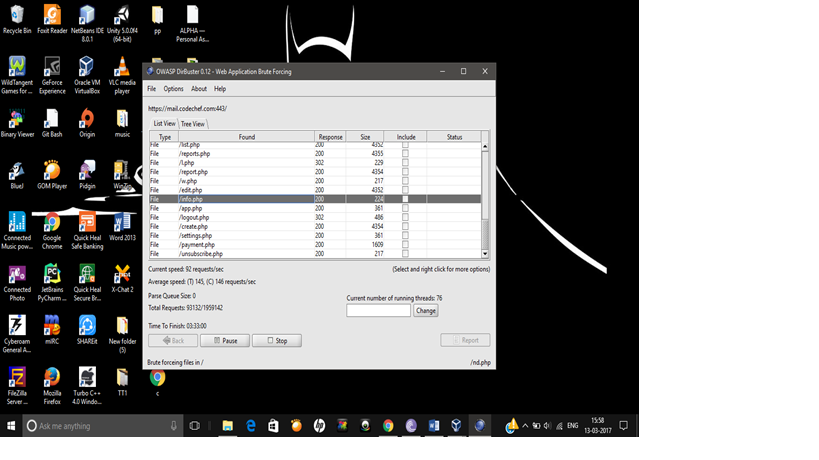The width and height of the screenshot is (819, 460).
Task: Show hidden system tray icons chevron
Action: [525, 426]
